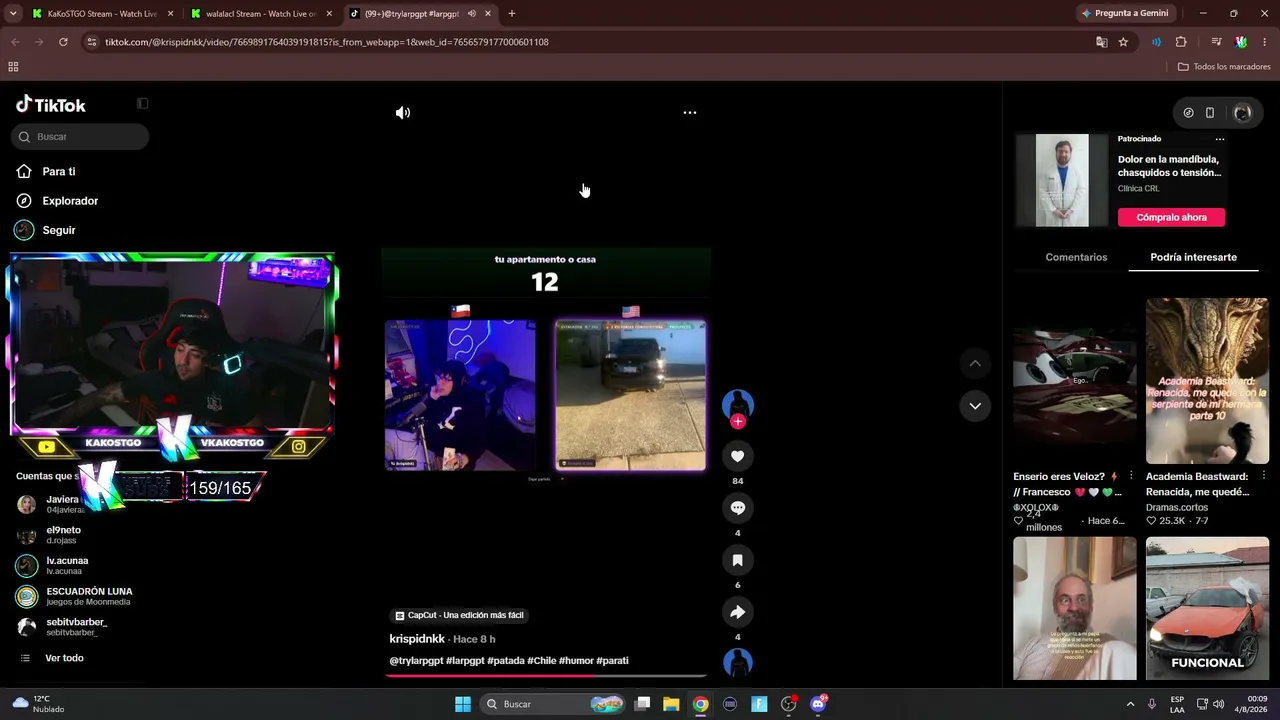The width and height of the screenshot is (1280, 720).
Task: Click the #larpgpt hashtag
Action: (465, 661)
